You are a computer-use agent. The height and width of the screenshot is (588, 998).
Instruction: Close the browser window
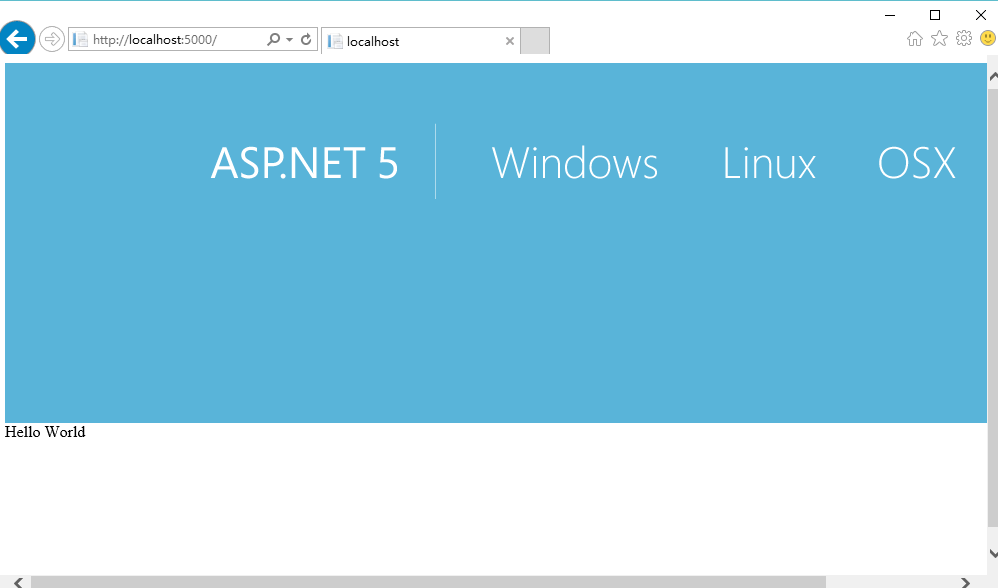click(981, 15)
